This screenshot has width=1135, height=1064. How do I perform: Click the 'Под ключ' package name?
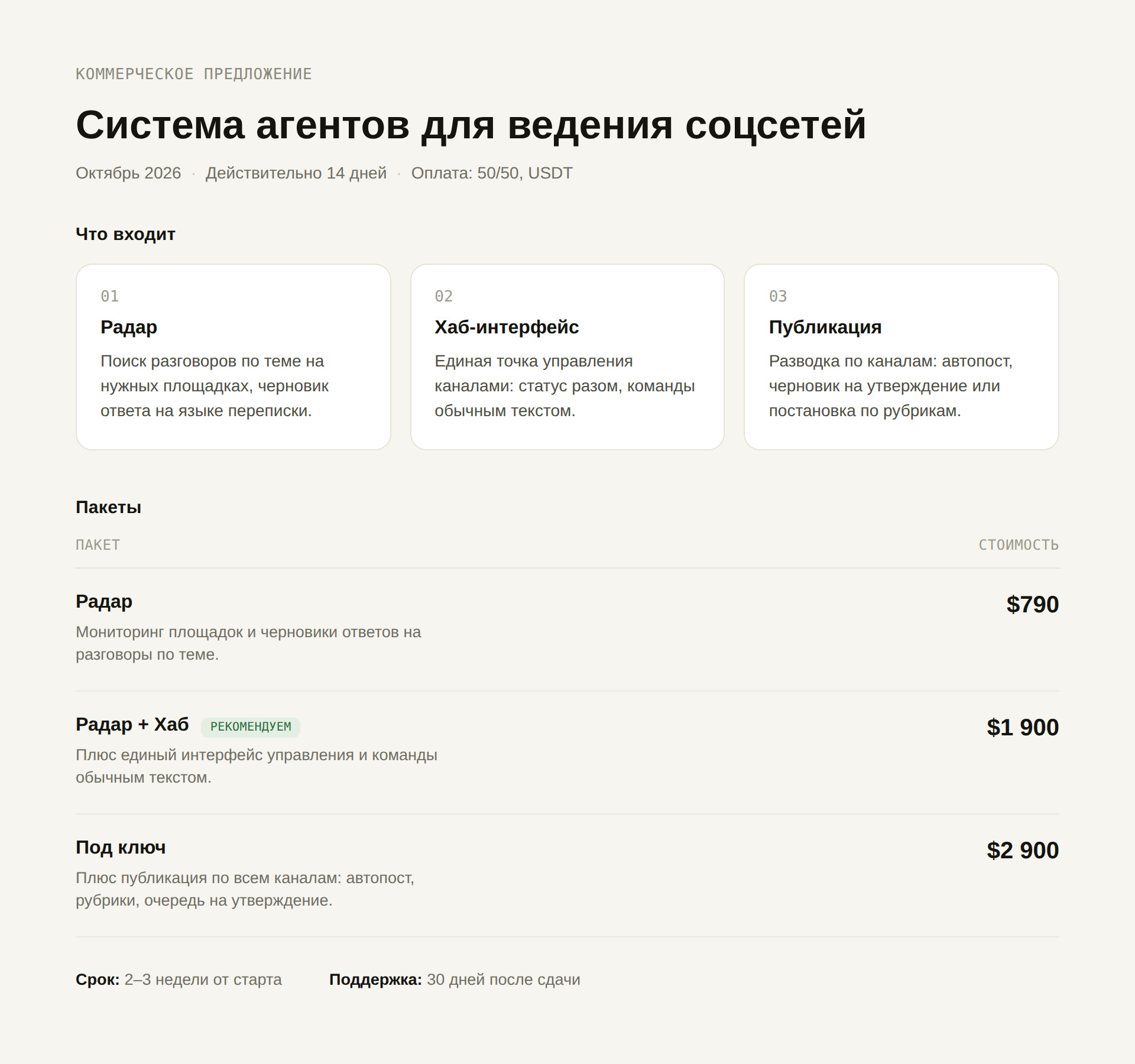click(121, 847)
